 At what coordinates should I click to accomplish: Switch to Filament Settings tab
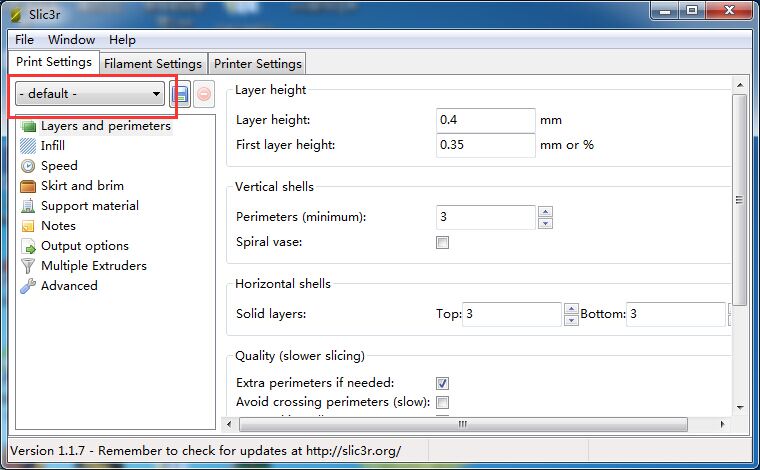pyautogui.click(x=153, y=63)
